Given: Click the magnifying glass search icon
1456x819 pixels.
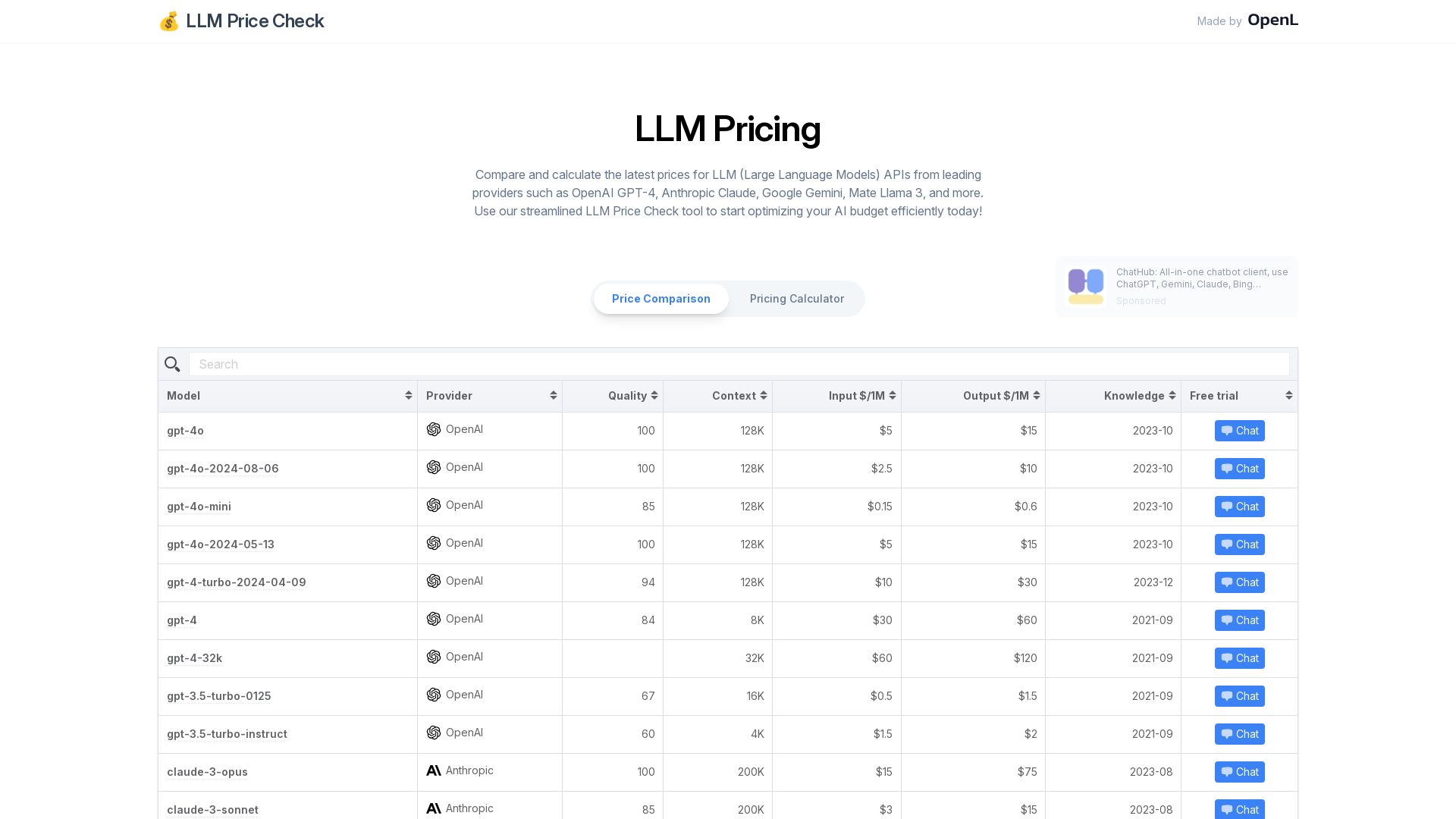Looking at the screenshot, I should [x=172, y=365].
